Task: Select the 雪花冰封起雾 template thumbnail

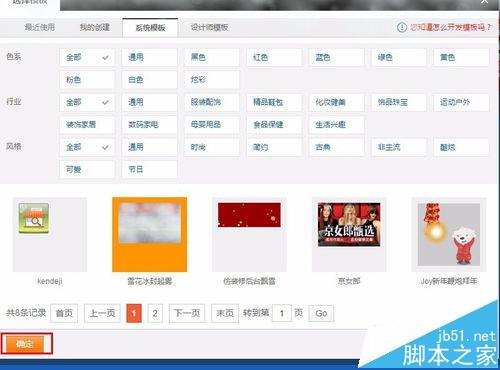Action: pos(150,234)
